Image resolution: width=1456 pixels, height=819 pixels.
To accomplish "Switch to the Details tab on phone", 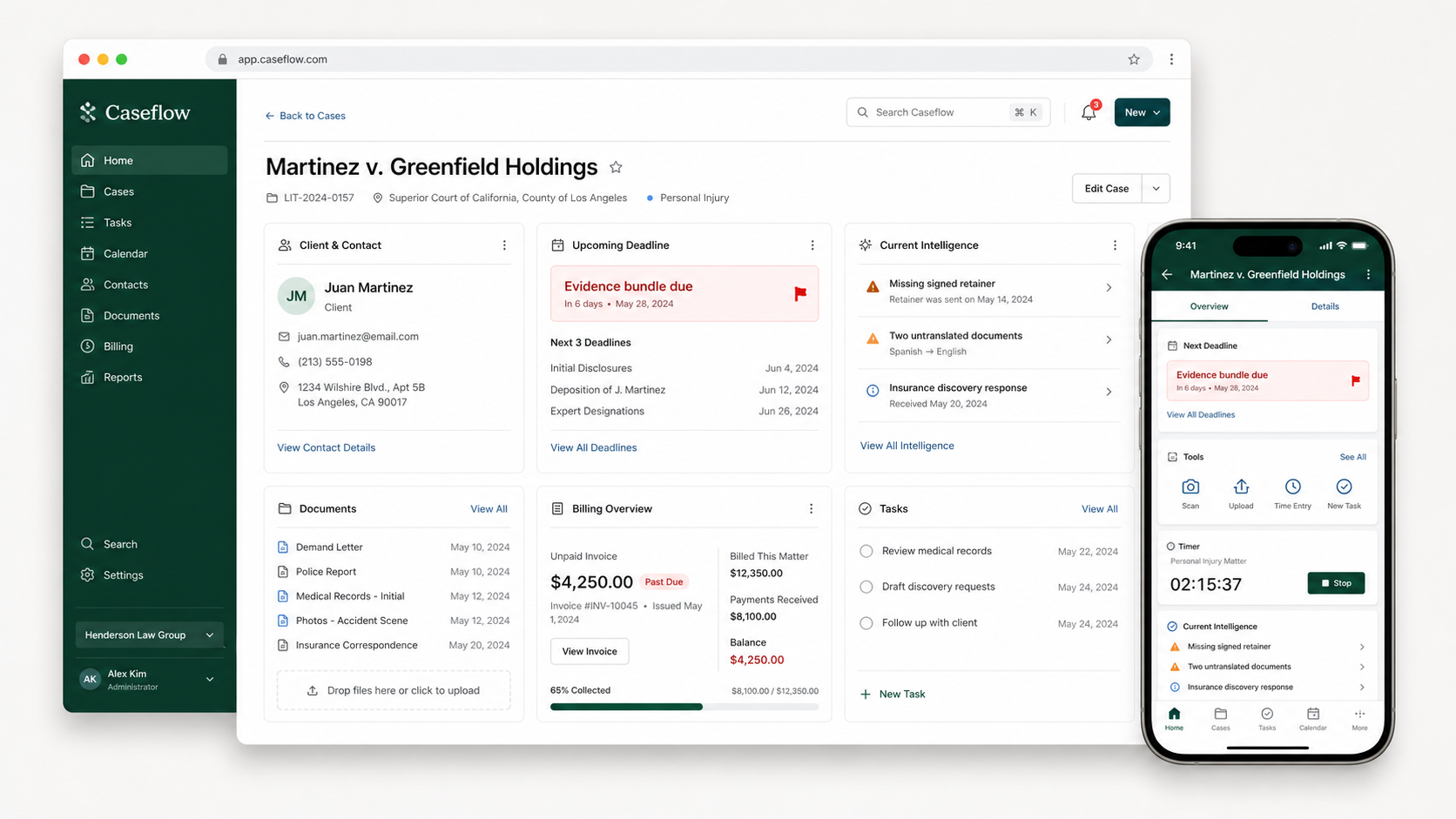I will 1325,306.
